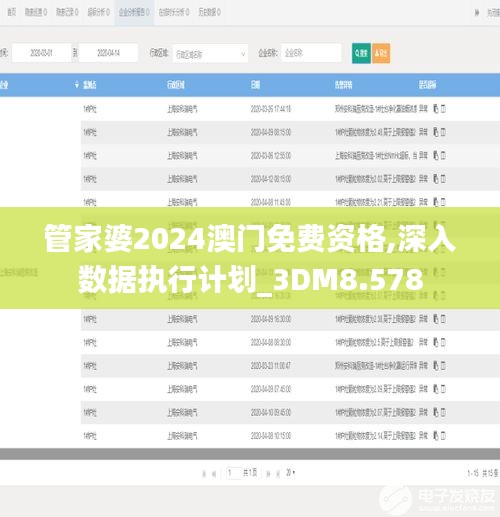Click the box icon in the 2020-04-09 07:45:00 row
This screenshot has height=517, width=500.
point(443,389)
